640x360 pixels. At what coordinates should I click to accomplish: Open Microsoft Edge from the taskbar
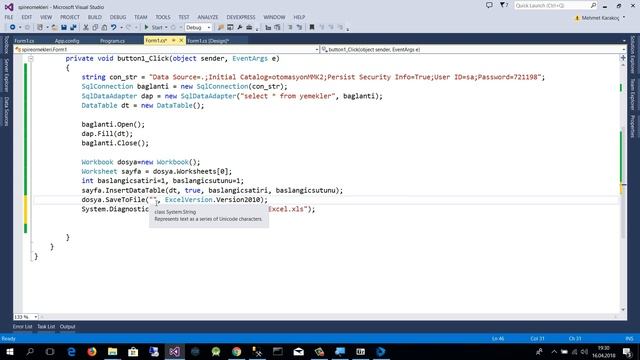coord(71,351)
